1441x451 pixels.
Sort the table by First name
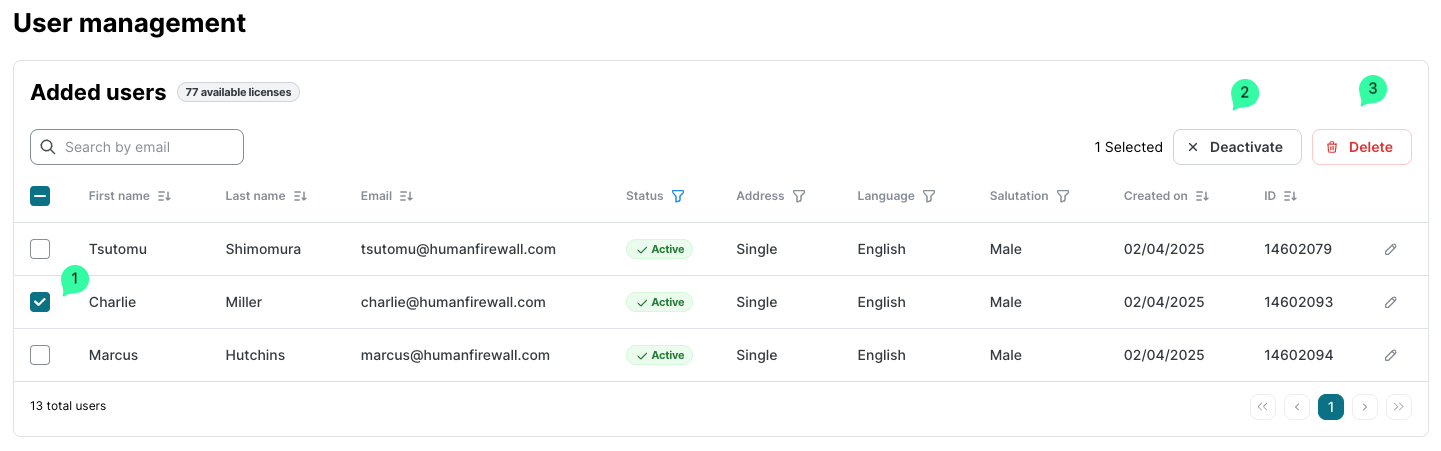[x=165, y=197]
